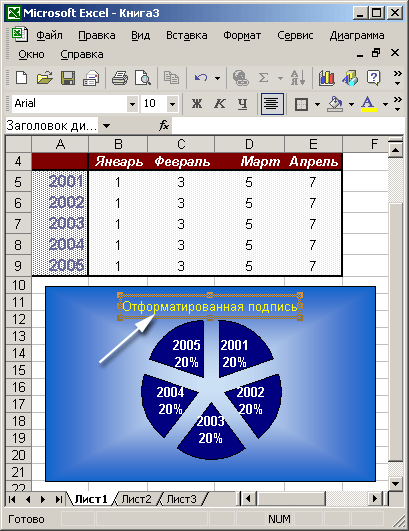Open the Диаграмма menu
Screen dimensions: 409x531
pos(357,35)
